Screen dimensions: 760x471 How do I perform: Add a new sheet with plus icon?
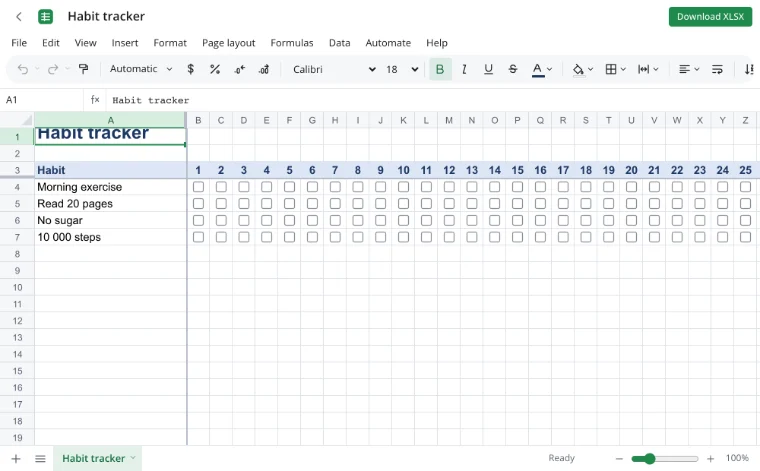tap(16, 458)
